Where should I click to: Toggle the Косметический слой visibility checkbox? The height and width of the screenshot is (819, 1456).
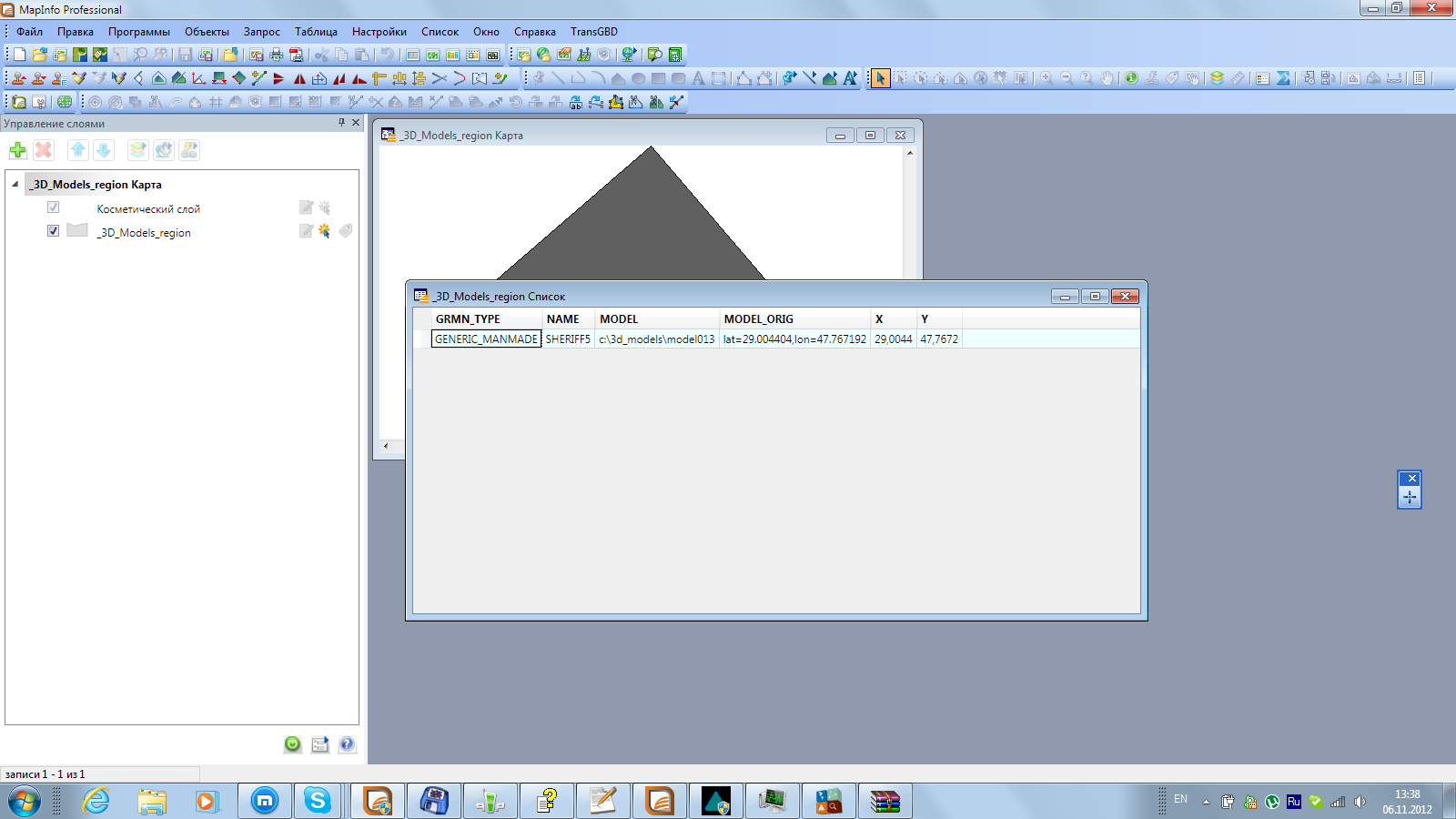tap(53, 207)
